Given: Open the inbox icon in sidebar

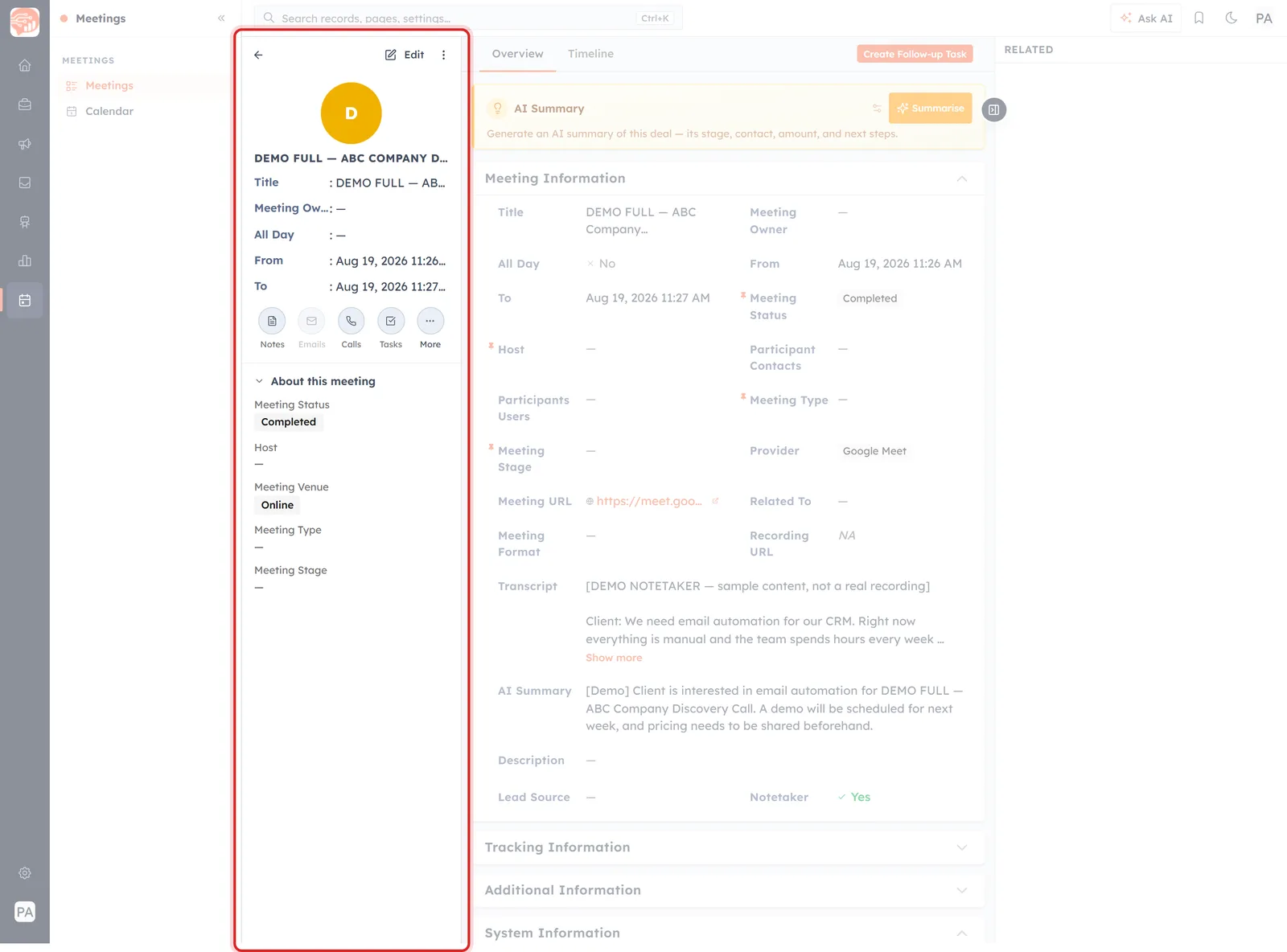Looking at the screenshot, I should 25,183.
